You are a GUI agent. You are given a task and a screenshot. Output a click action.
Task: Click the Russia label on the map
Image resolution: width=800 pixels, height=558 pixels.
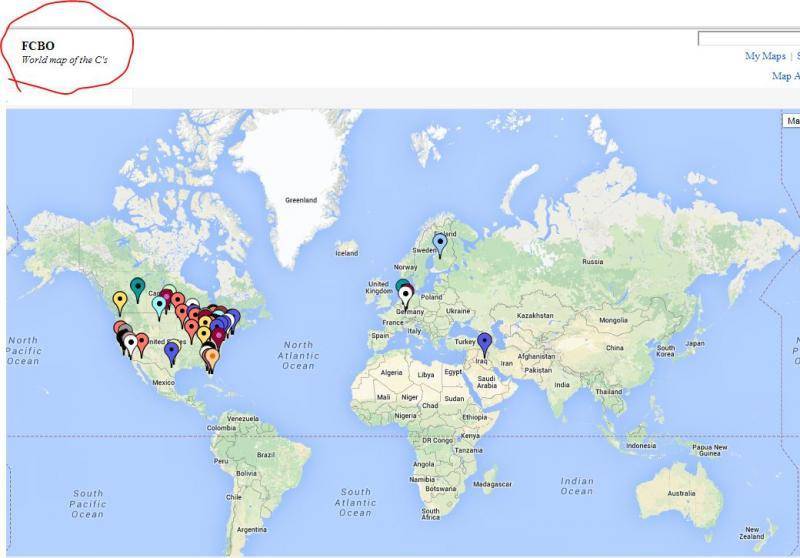coord(594,262)
